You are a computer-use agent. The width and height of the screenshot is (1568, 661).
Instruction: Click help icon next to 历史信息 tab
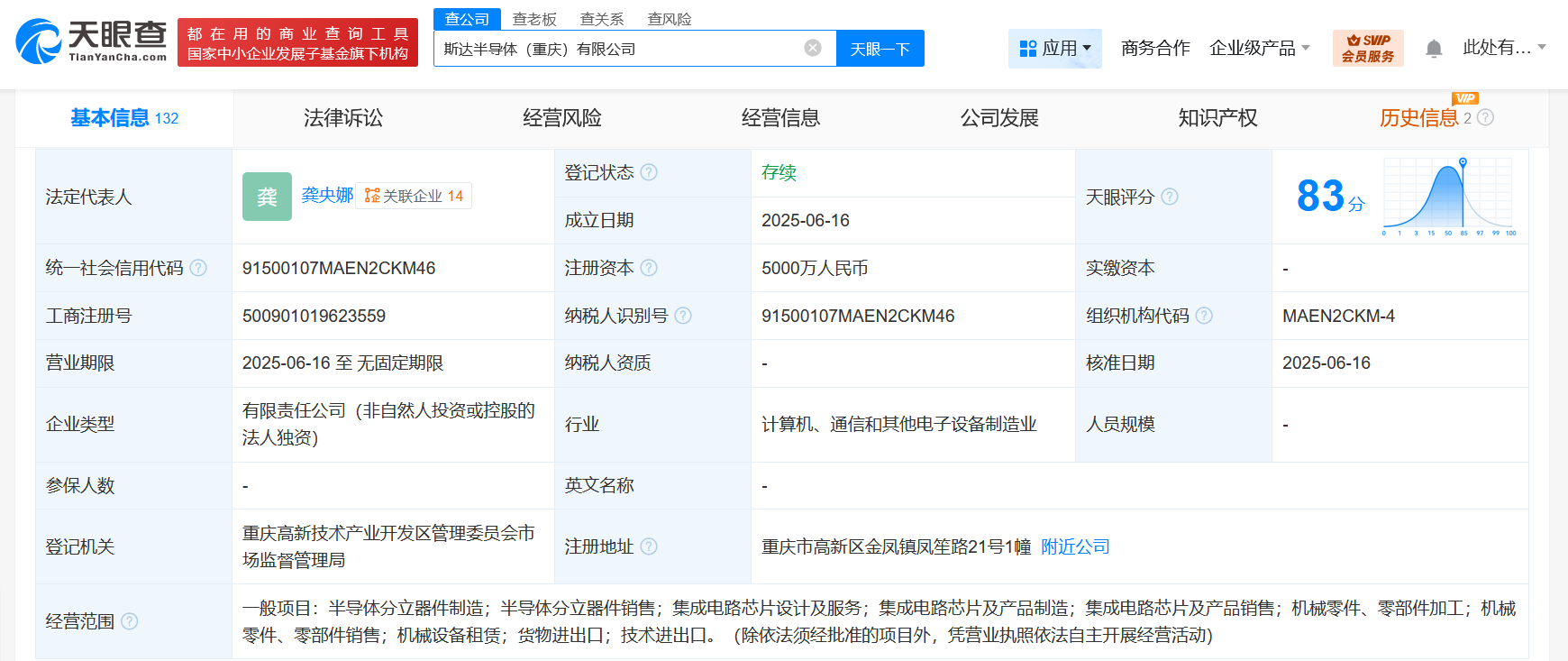1486,117
